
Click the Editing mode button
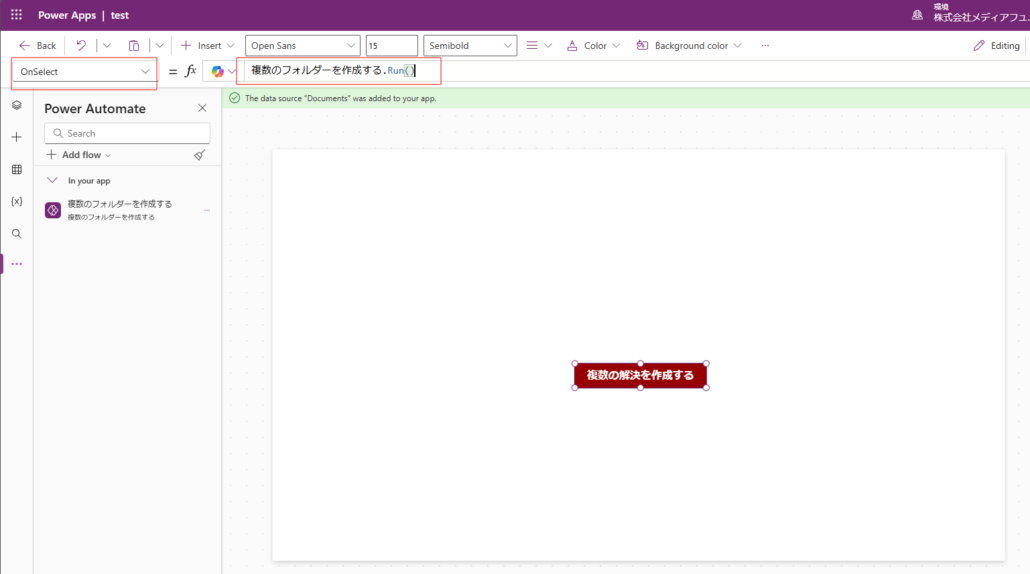[996, 46]
